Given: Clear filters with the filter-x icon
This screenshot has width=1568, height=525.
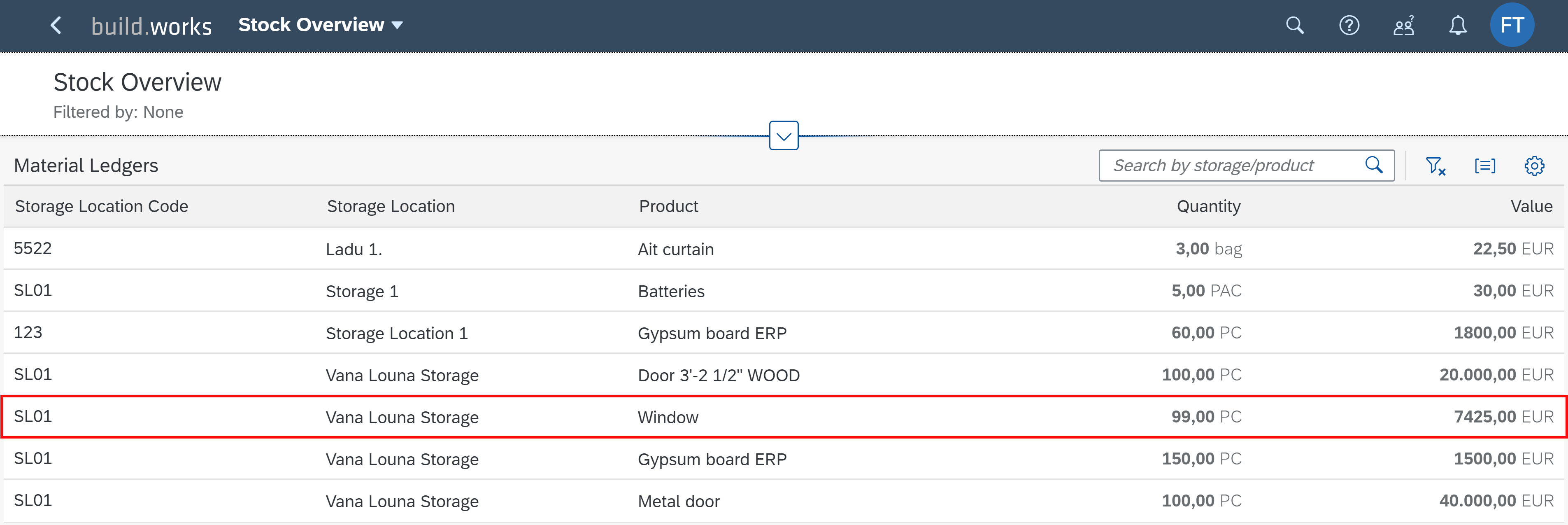Looking at the screenshot, I should click(x=1435, y=166).
